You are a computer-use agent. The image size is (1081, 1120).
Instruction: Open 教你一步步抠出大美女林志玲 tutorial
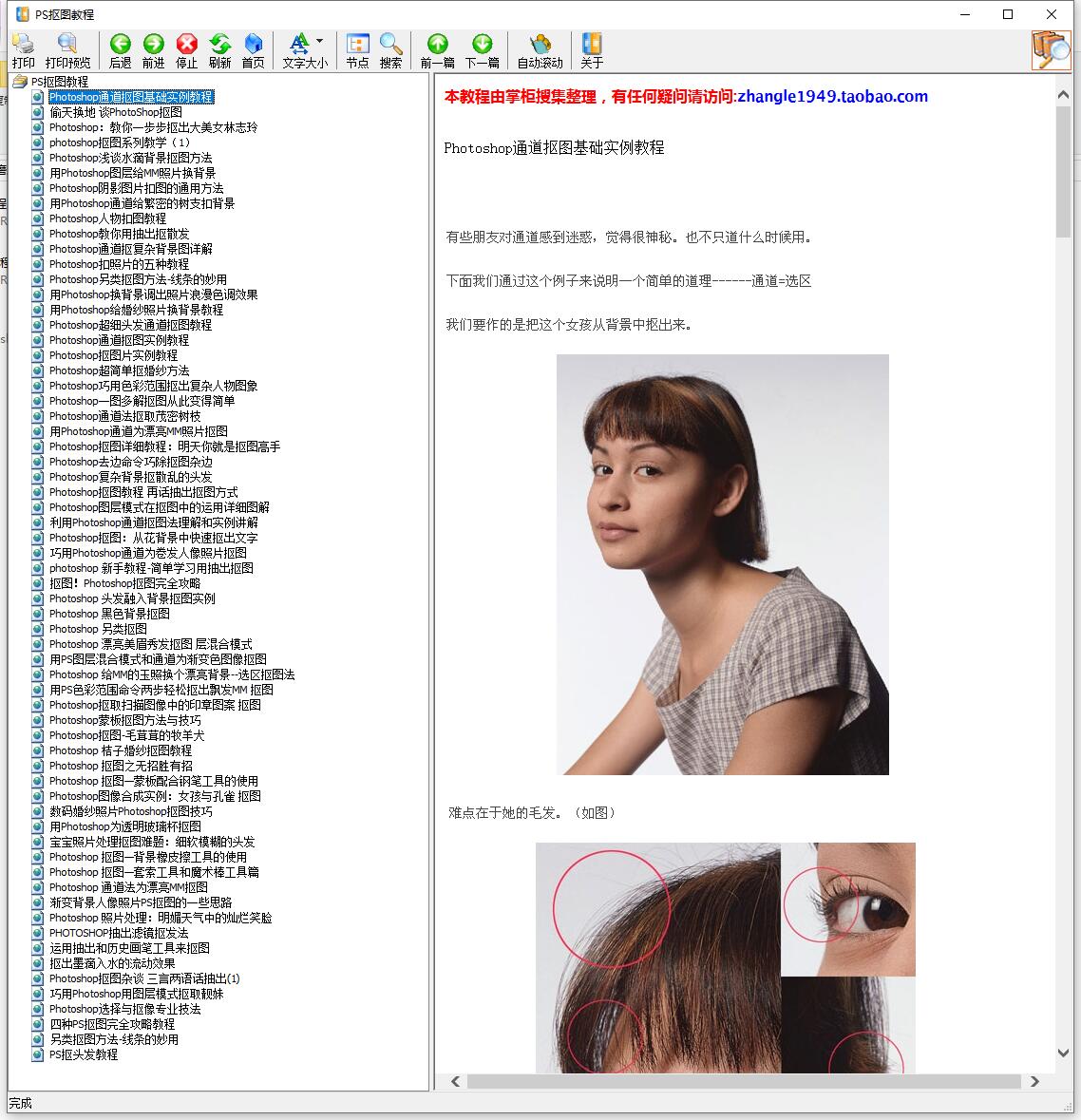(153, 127)
